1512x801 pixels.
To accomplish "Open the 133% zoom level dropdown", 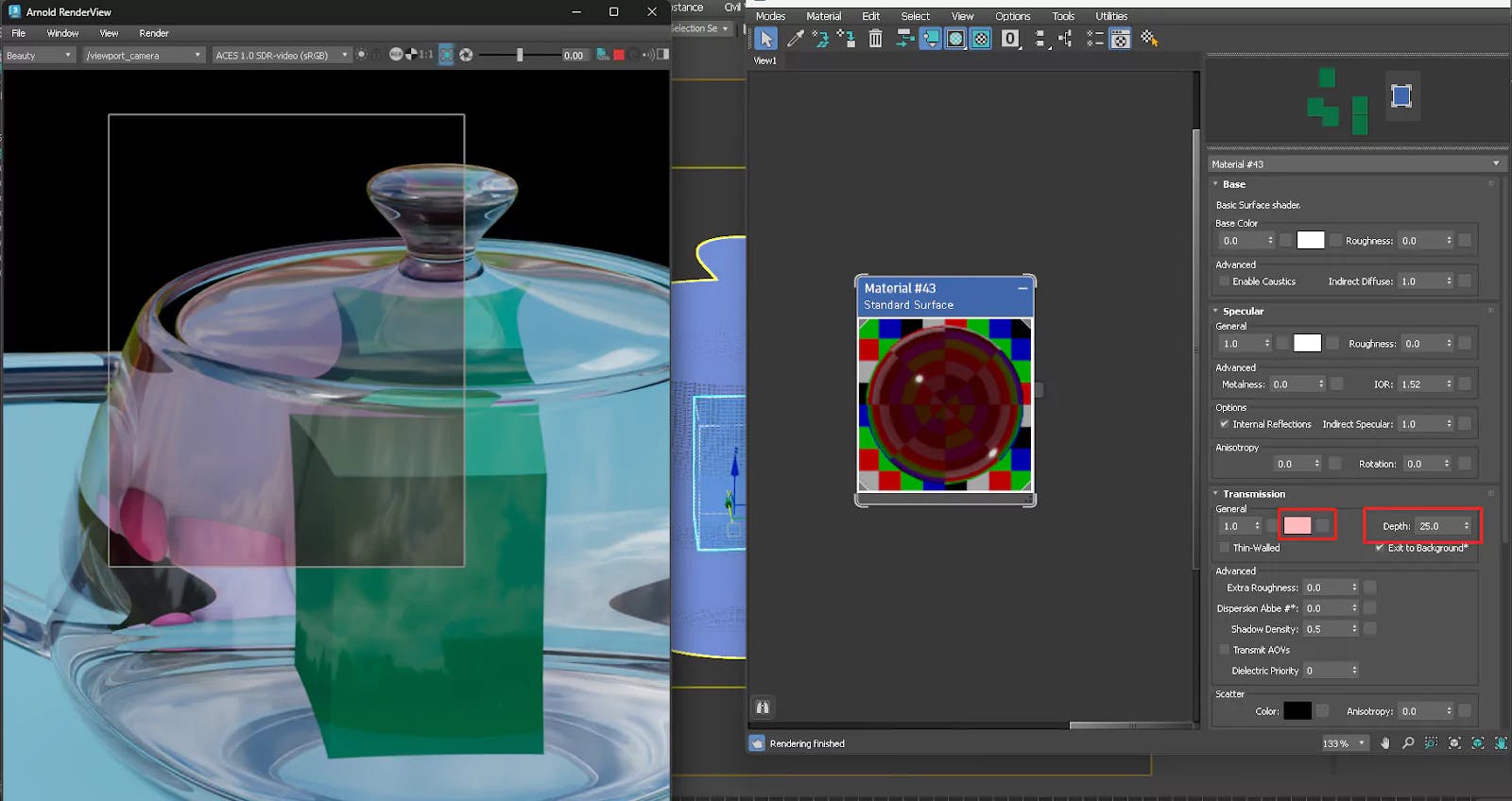I will point(1345,743).
